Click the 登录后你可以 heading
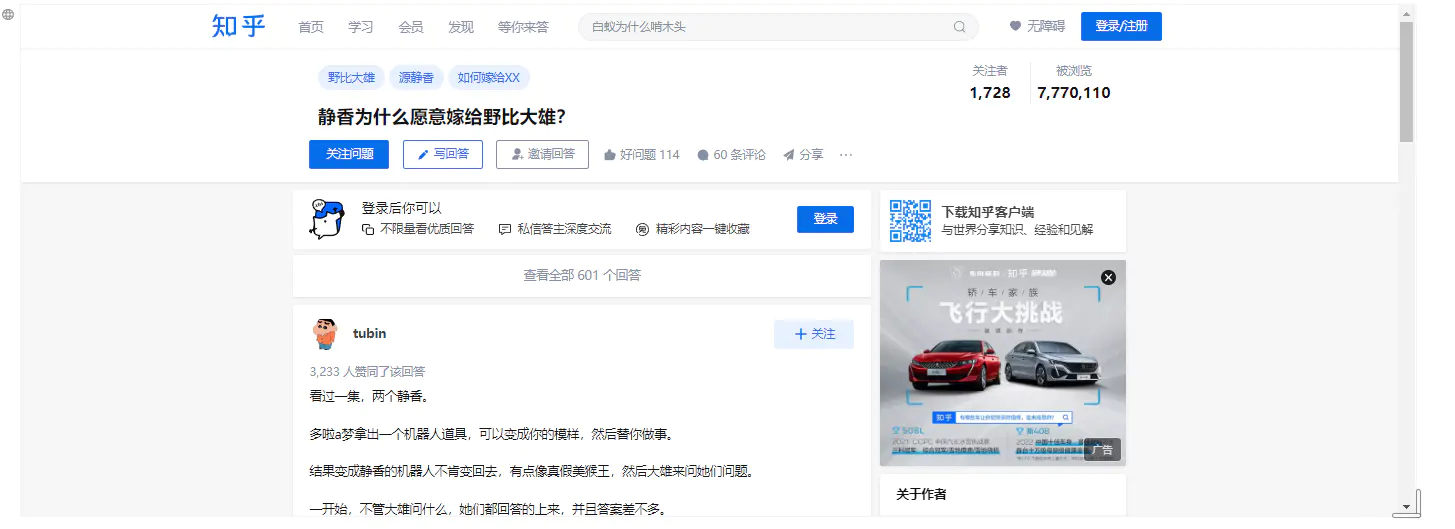The width and height of the screenshot is (1455, 529). pyautogui.click(x=402, y=208)
